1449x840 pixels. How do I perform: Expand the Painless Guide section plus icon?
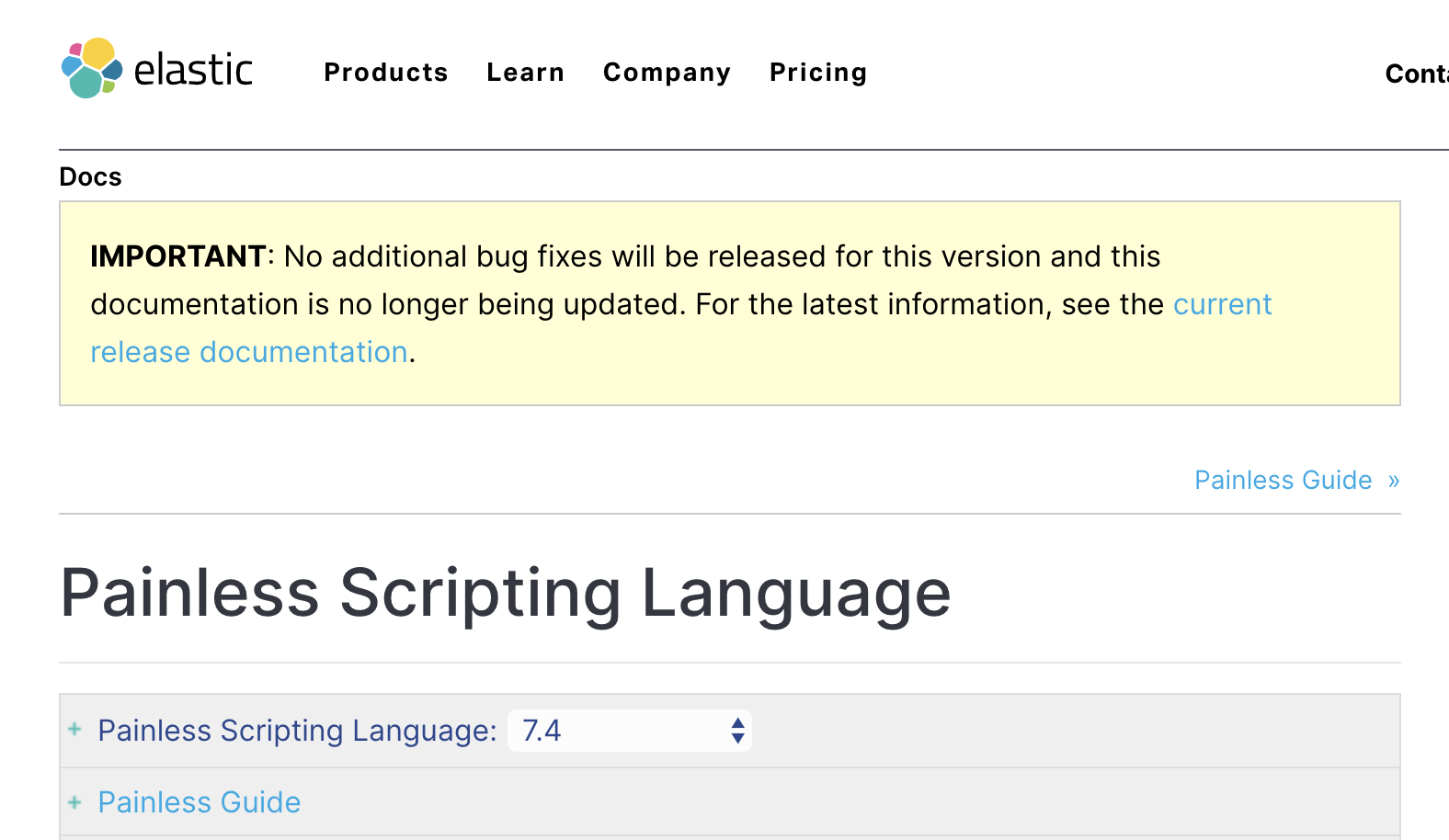tap(74, 802)
